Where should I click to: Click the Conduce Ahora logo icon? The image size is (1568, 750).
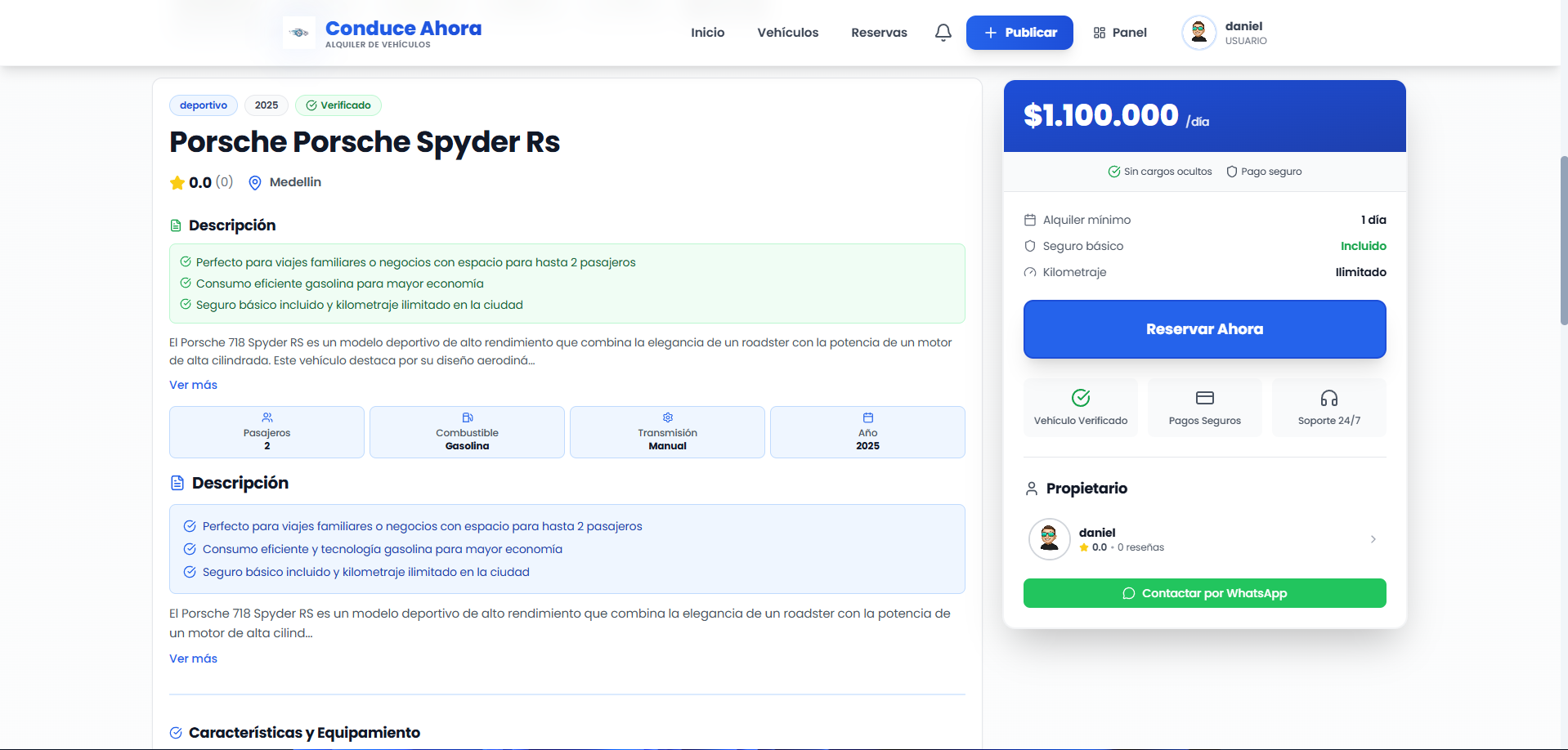tap(299, 33)
